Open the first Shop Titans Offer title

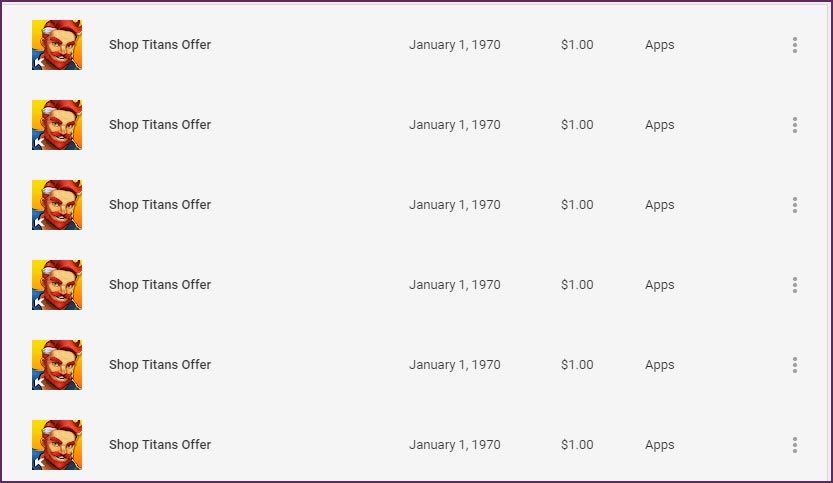pos(160,45)
